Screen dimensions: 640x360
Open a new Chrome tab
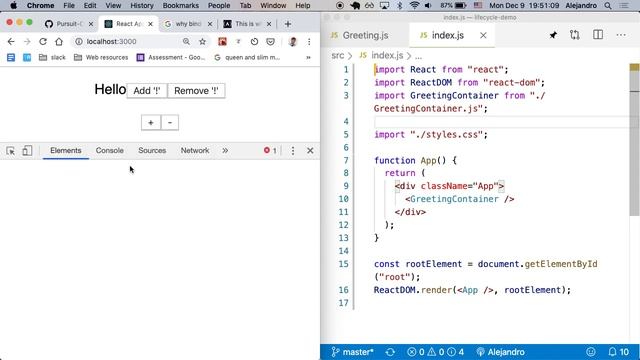pyautogui.click(x=288, y=24)
